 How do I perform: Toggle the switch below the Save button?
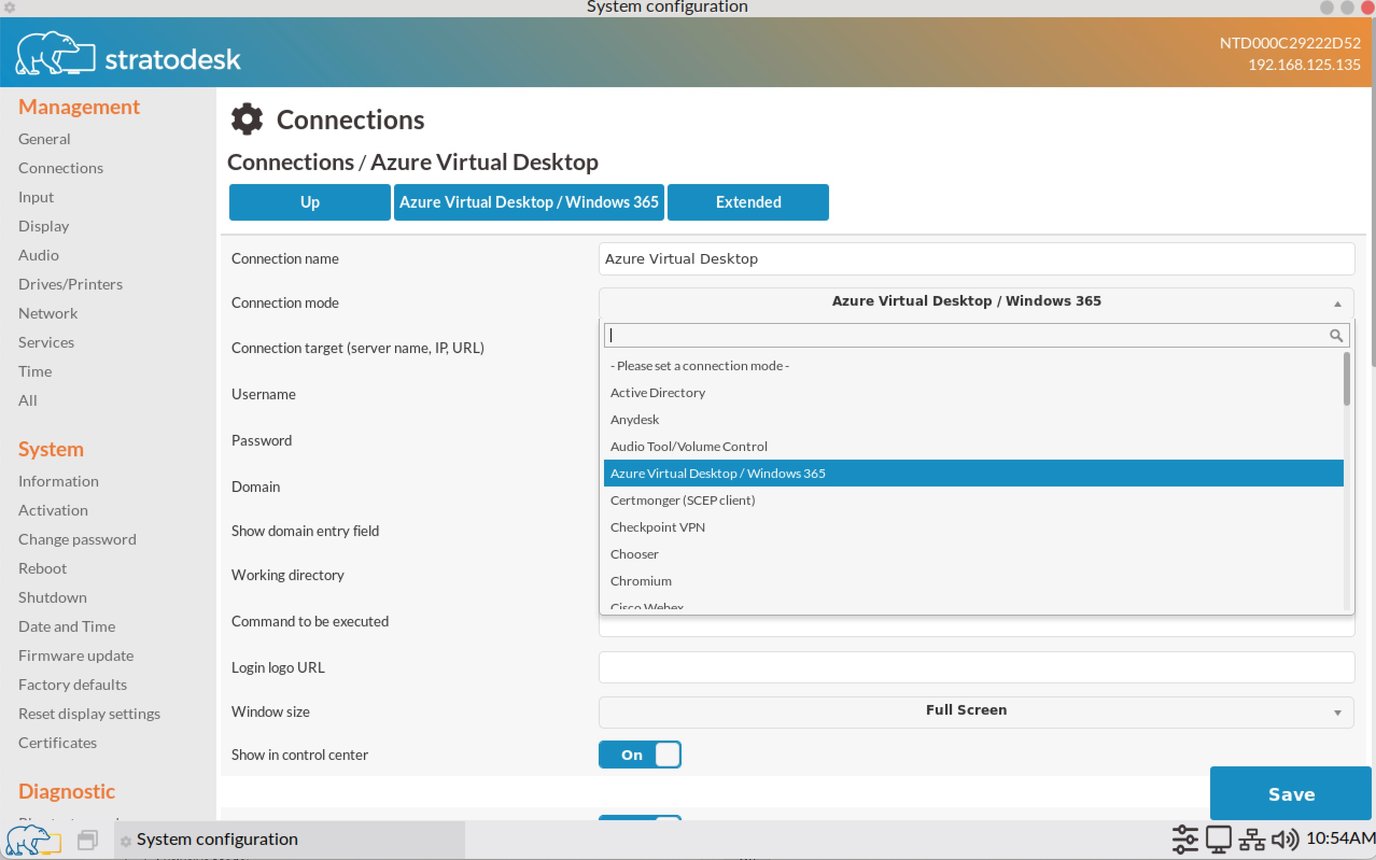tap(640, 820)
